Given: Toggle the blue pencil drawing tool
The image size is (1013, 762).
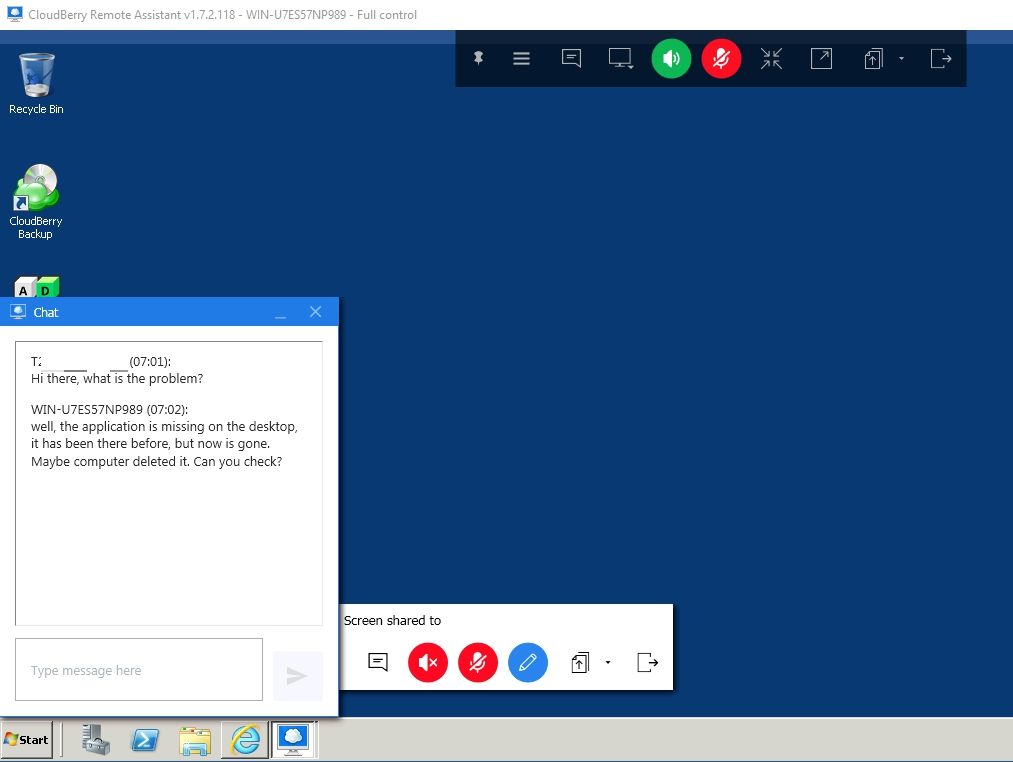Looking at the screenshot, I should pyautogui.click(x=528, y=662).
